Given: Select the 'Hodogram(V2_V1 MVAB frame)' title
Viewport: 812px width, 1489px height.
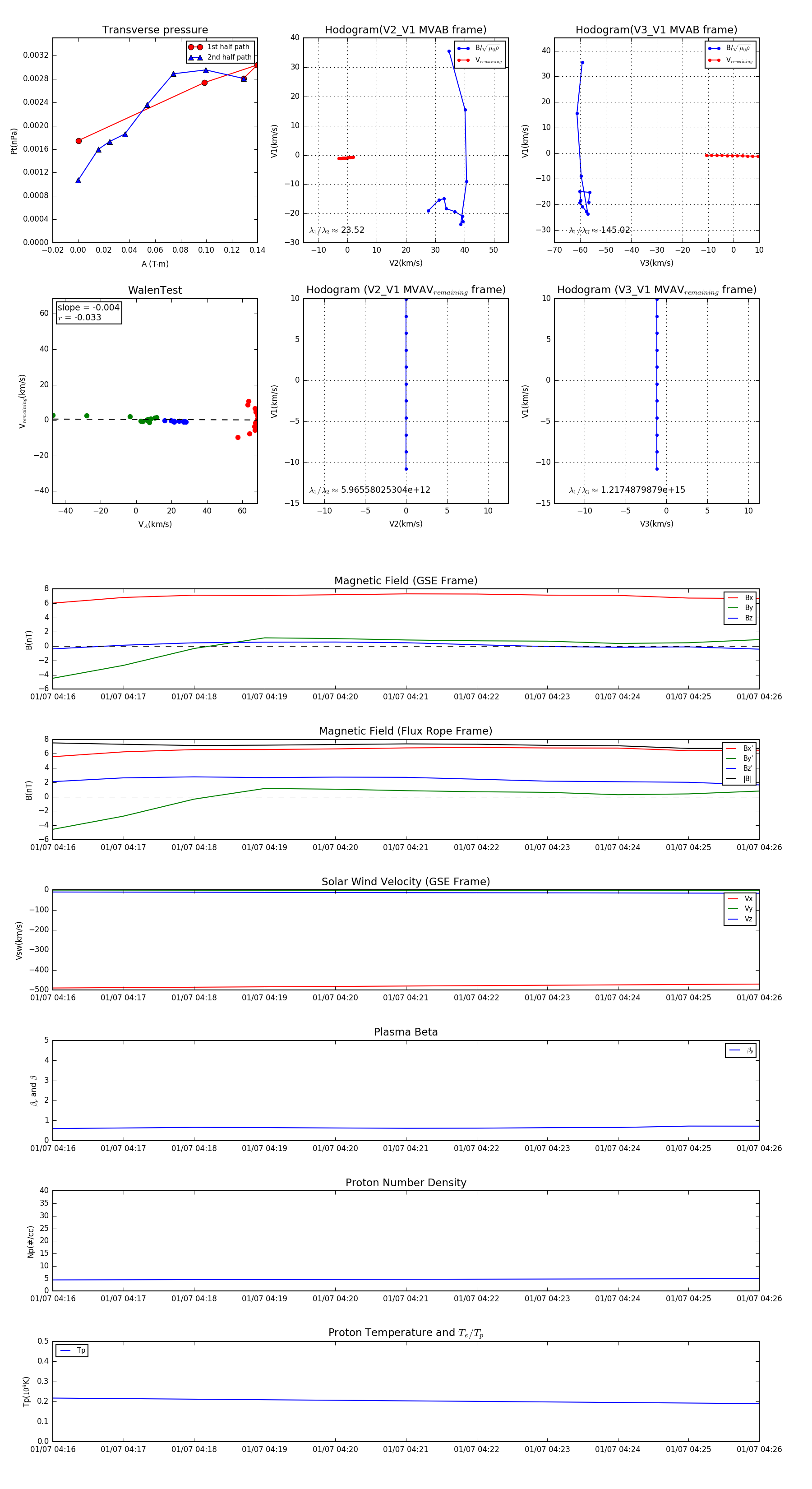Looking at the screenshot, I should pos(406,30).
